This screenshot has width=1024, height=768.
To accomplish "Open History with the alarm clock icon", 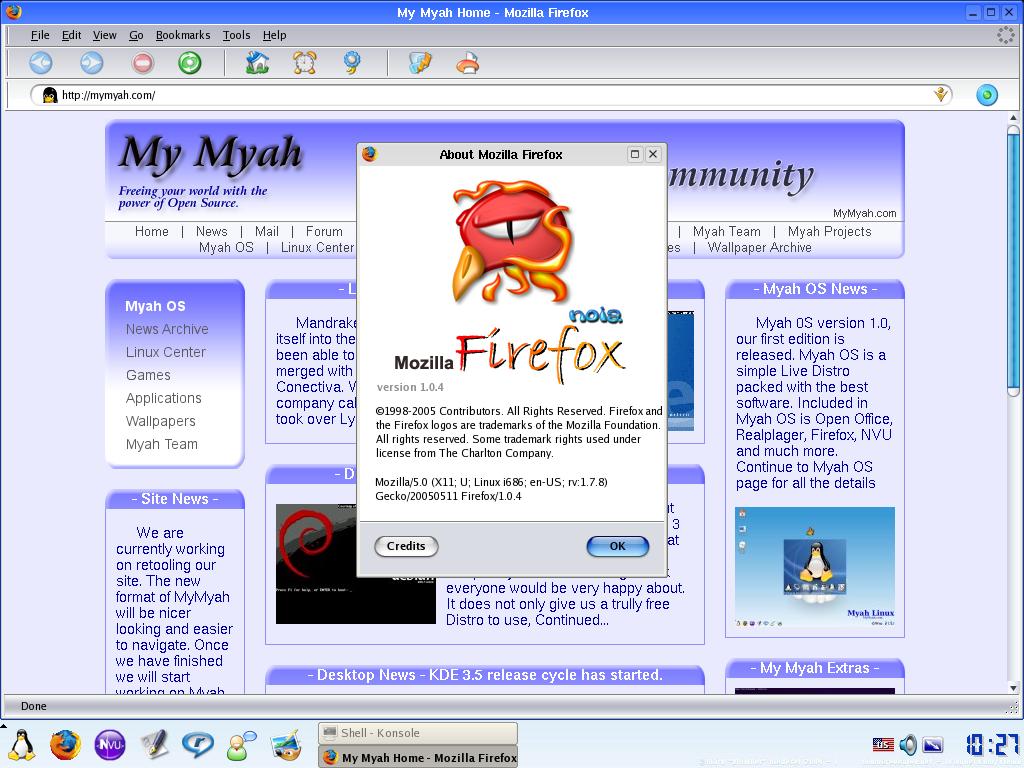I will click(x=305, y=63).
